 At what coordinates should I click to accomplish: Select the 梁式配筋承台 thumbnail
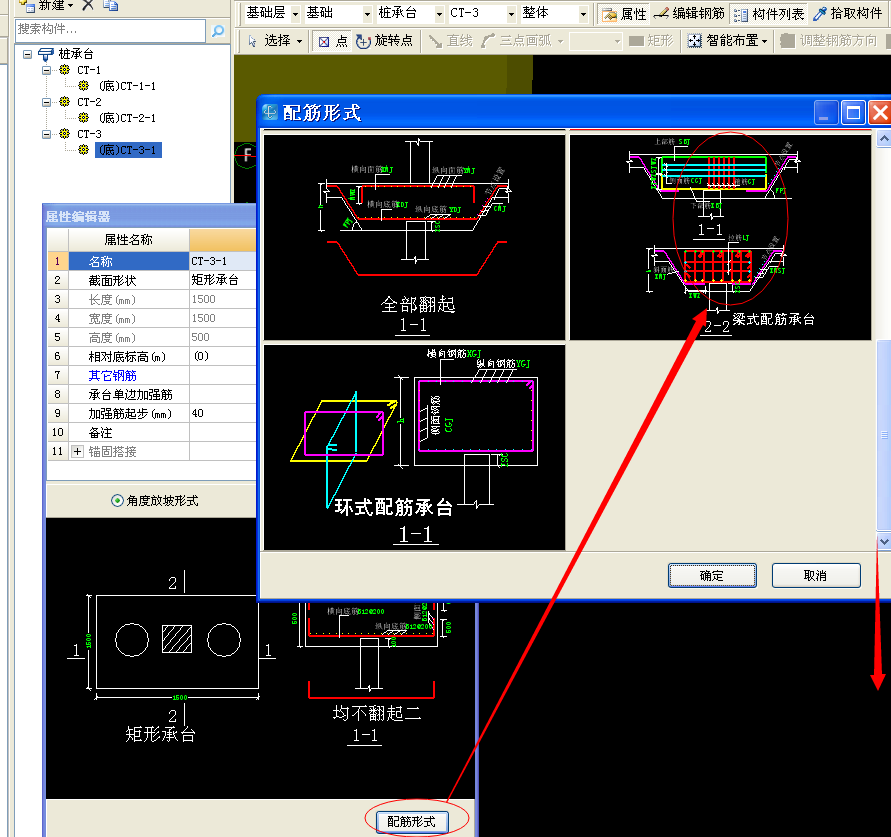[x=720, y=237]
